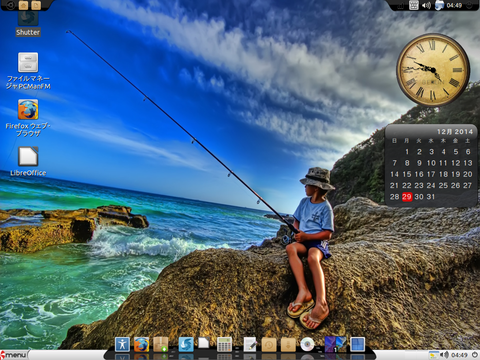
Task: Open the accessibility icon in the dock
Action: [x=122, y=344]
